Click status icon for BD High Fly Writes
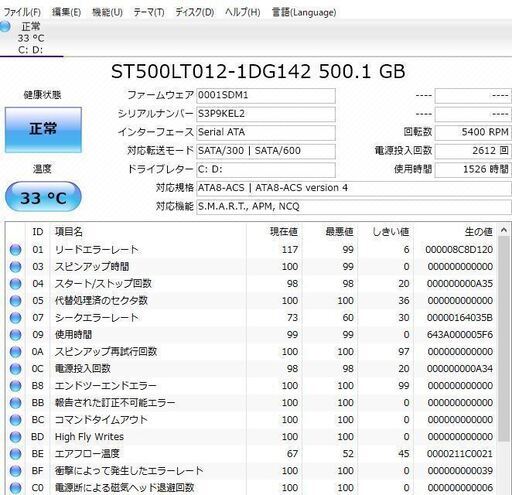Viewport: 512px width, 495px height. pyautogui.click(x=15, y=437)
